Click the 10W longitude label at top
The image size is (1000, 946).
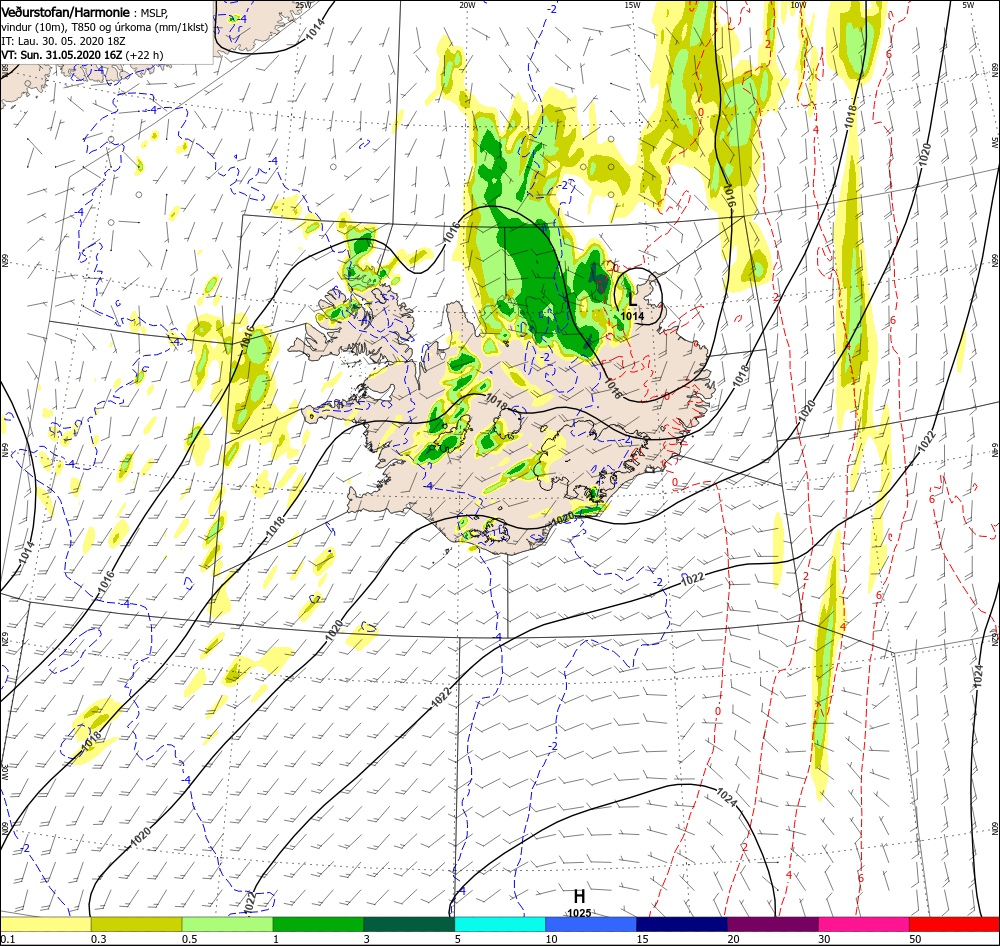coord(798,5)
